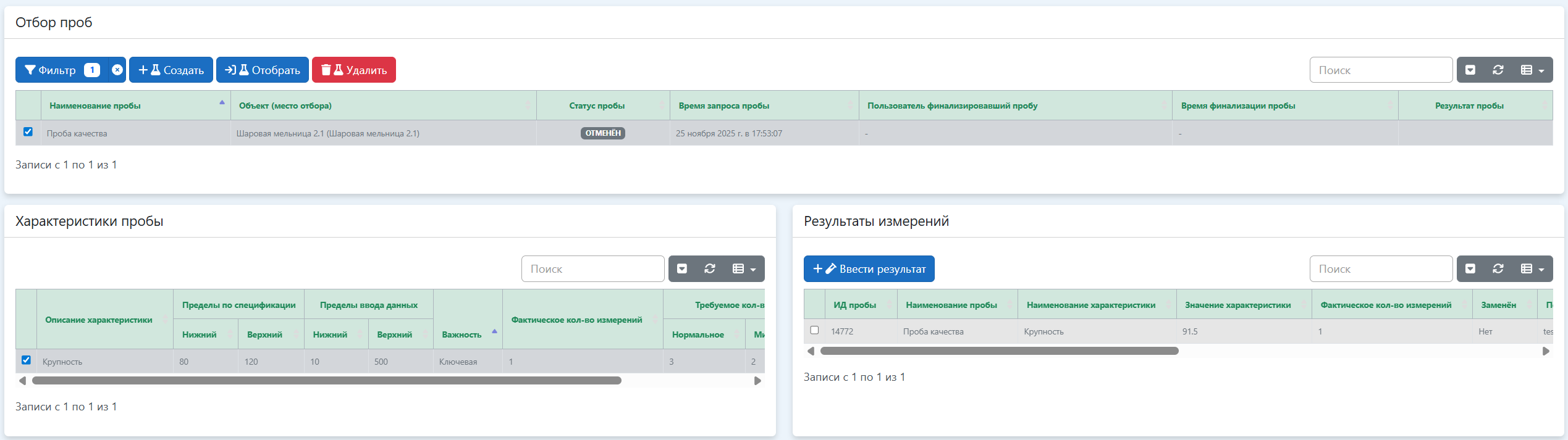Check the result row 14772 checkbox

[x=814, y=330]
